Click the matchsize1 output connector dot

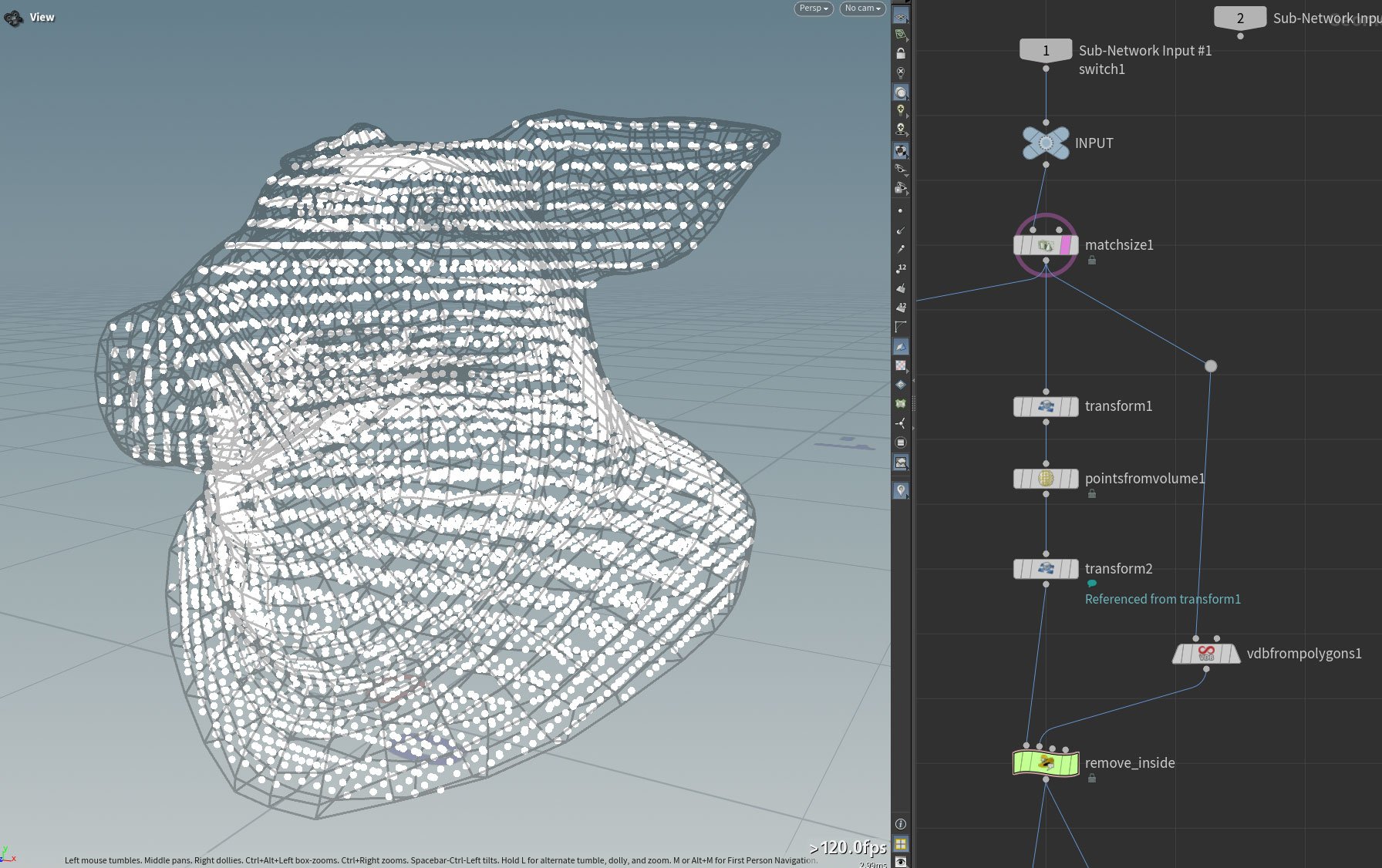click(1046, 261)
